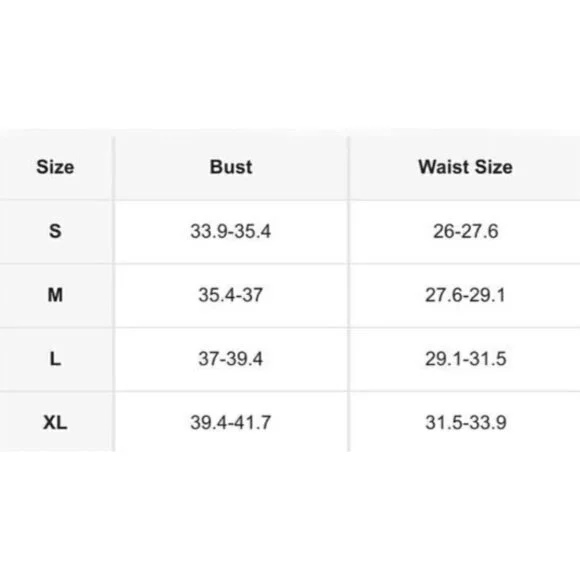Click bust value 37-39.4
The width and height of the screenshot is (580, 580).
click(x=230, y=359)
